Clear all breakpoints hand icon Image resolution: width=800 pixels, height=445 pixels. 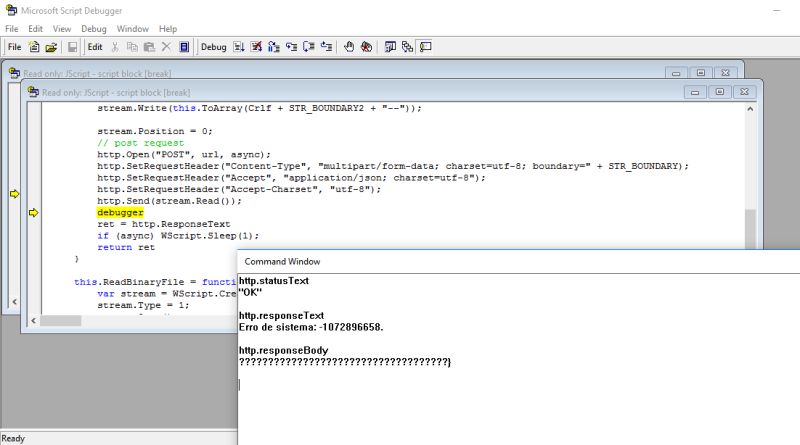pyautogui.click(x=366, y=47)
